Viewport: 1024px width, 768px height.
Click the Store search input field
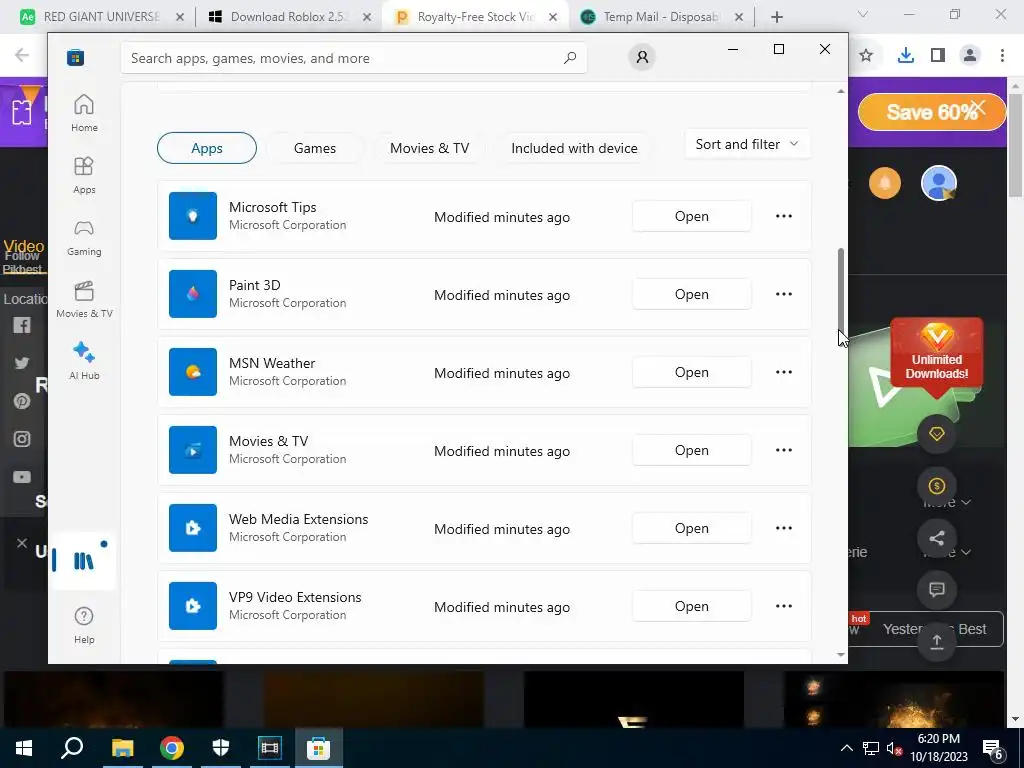[x=354, y=58]
